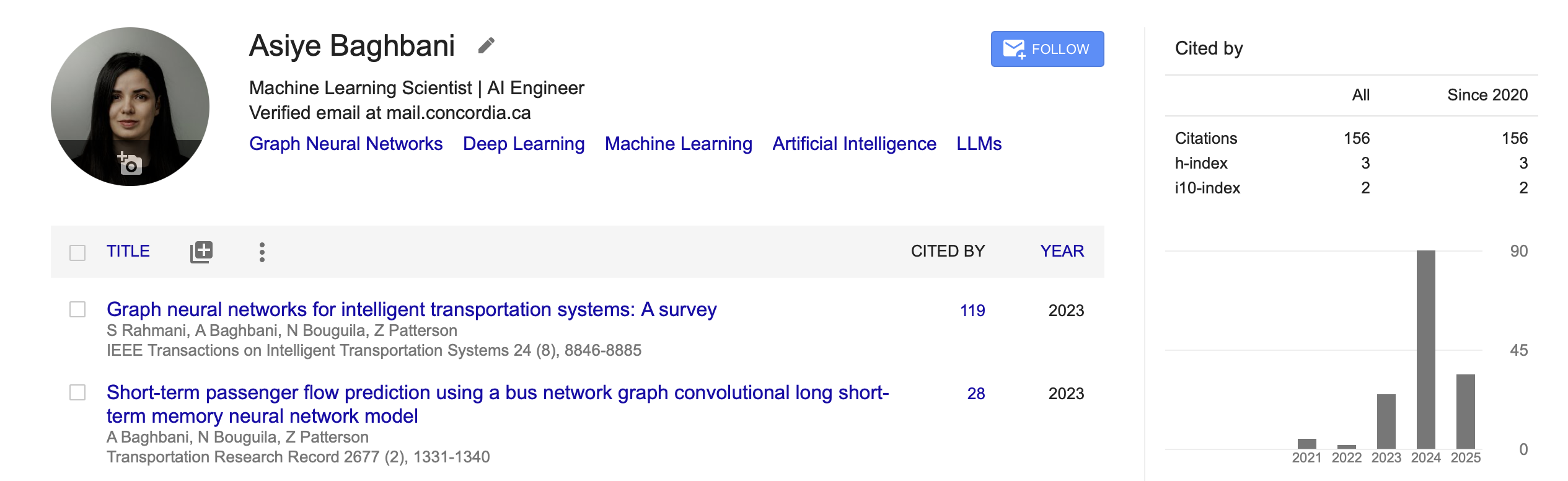Screen dimensions: 1568x481
Task: Open the Graph Neural Networks interest link
Action: click(x=346, y=144)
